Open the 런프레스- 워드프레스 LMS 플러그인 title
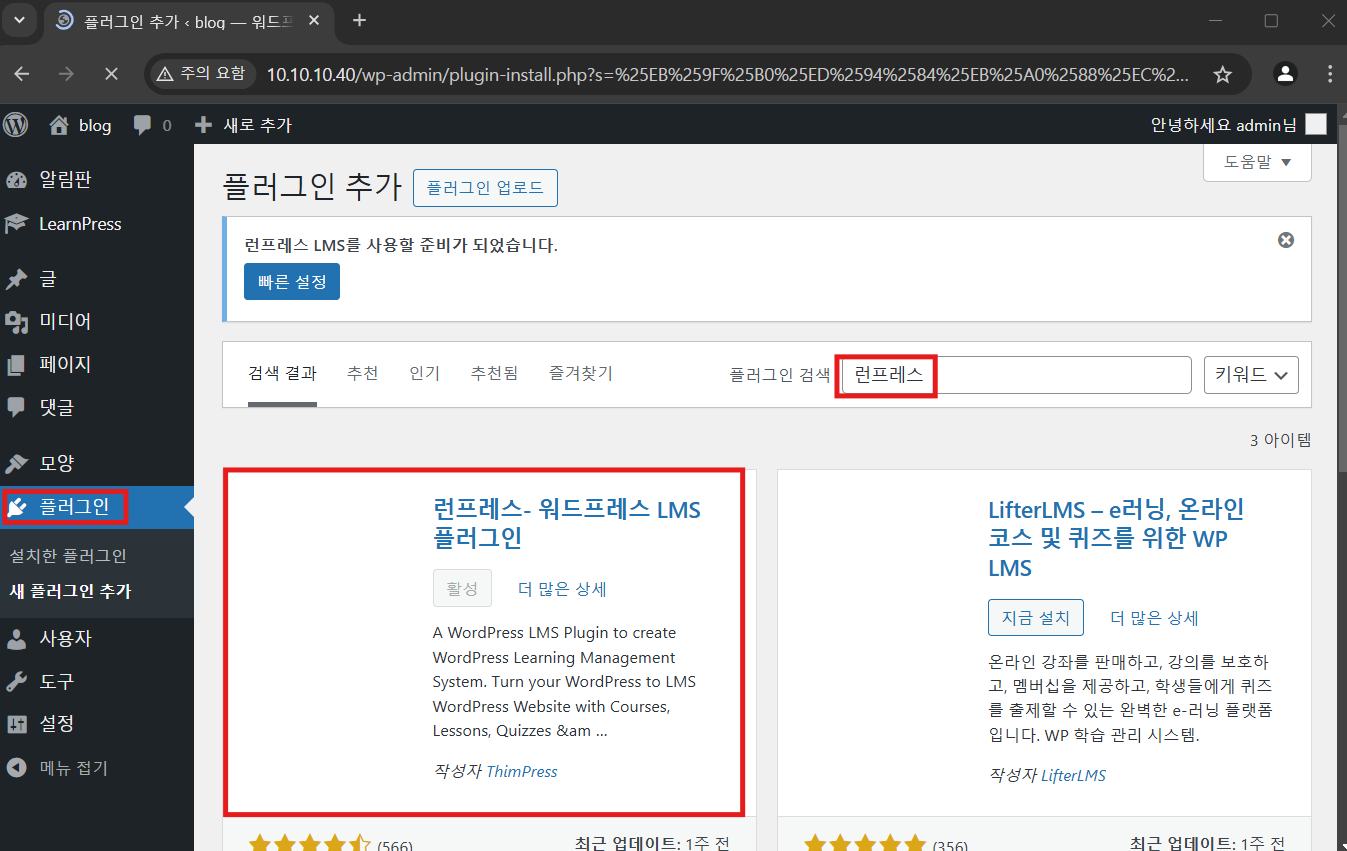This screenshot has width=1347, height=851. (567, 524)
